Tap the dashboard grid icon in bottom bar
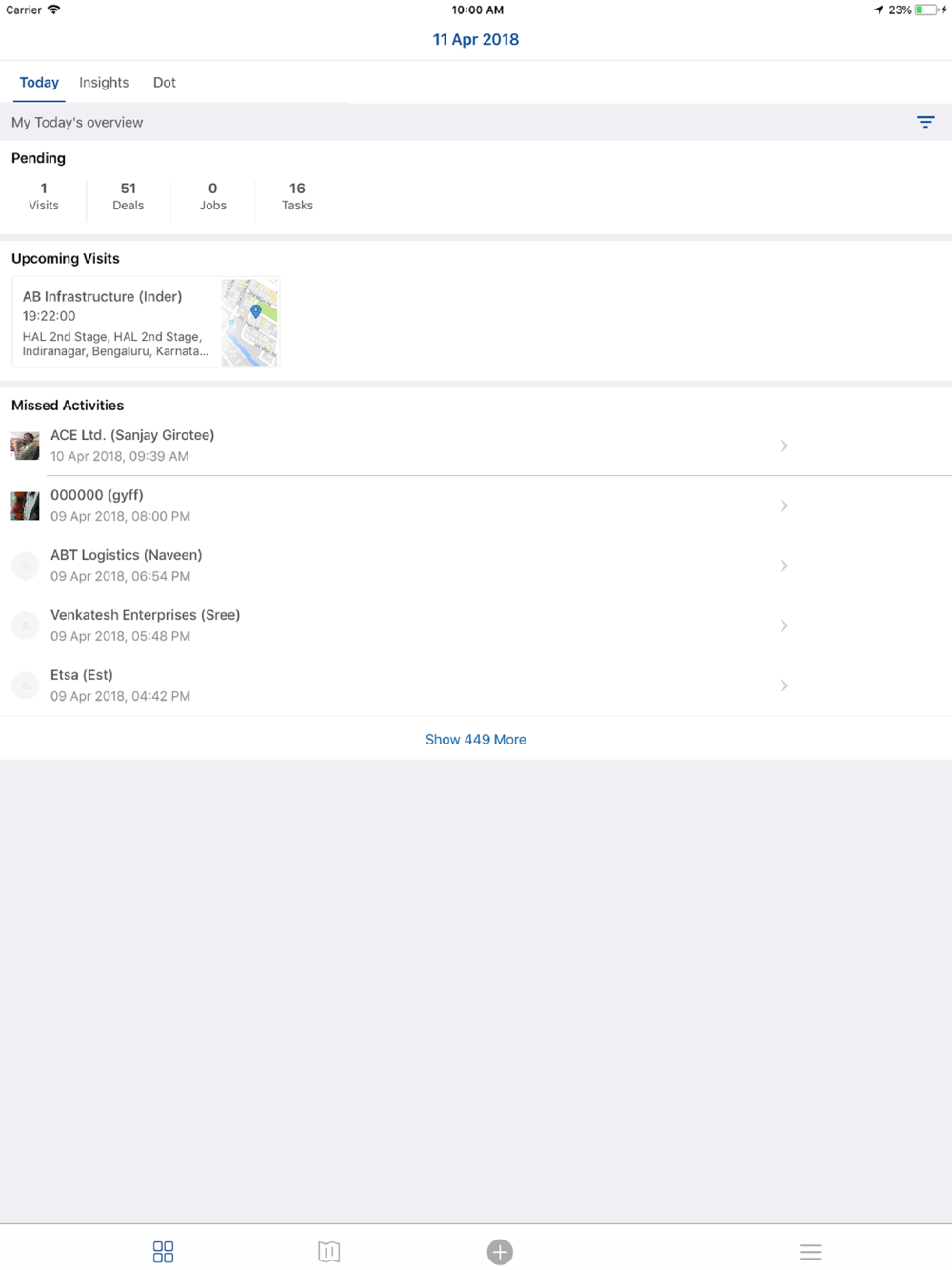 (163, 1251)
